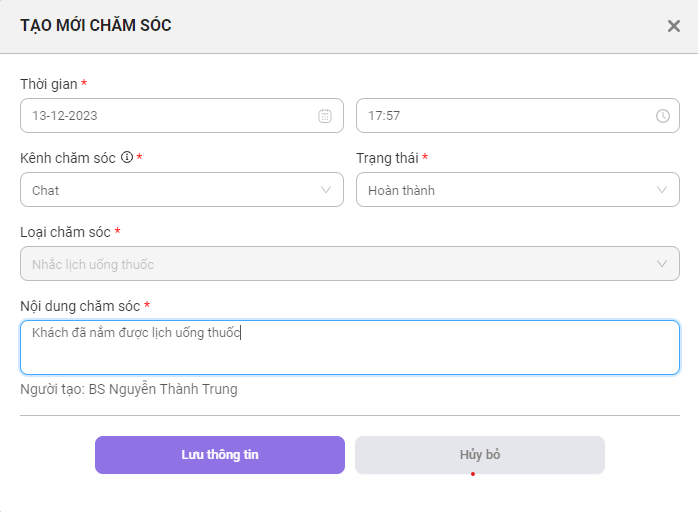This screenshot has width=698, height=512.
Task: Open the Trạng thái Hoàn thành combo box
Action: [x=518, y=190]
